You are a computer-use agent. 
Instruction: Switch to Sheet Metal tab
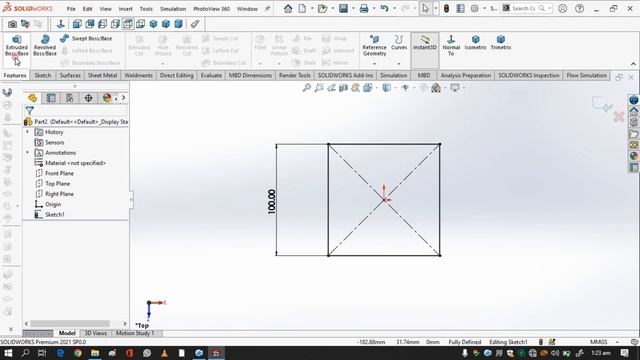102,76
